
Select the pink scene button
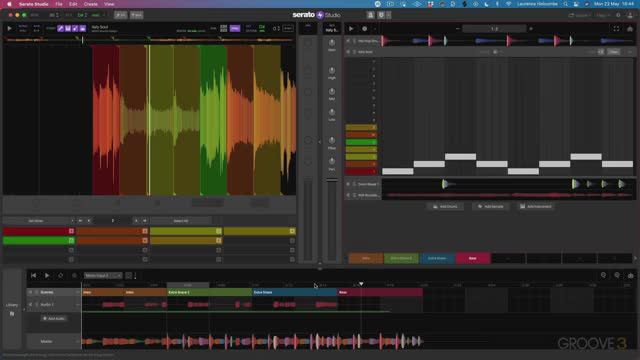pos(473,258)
